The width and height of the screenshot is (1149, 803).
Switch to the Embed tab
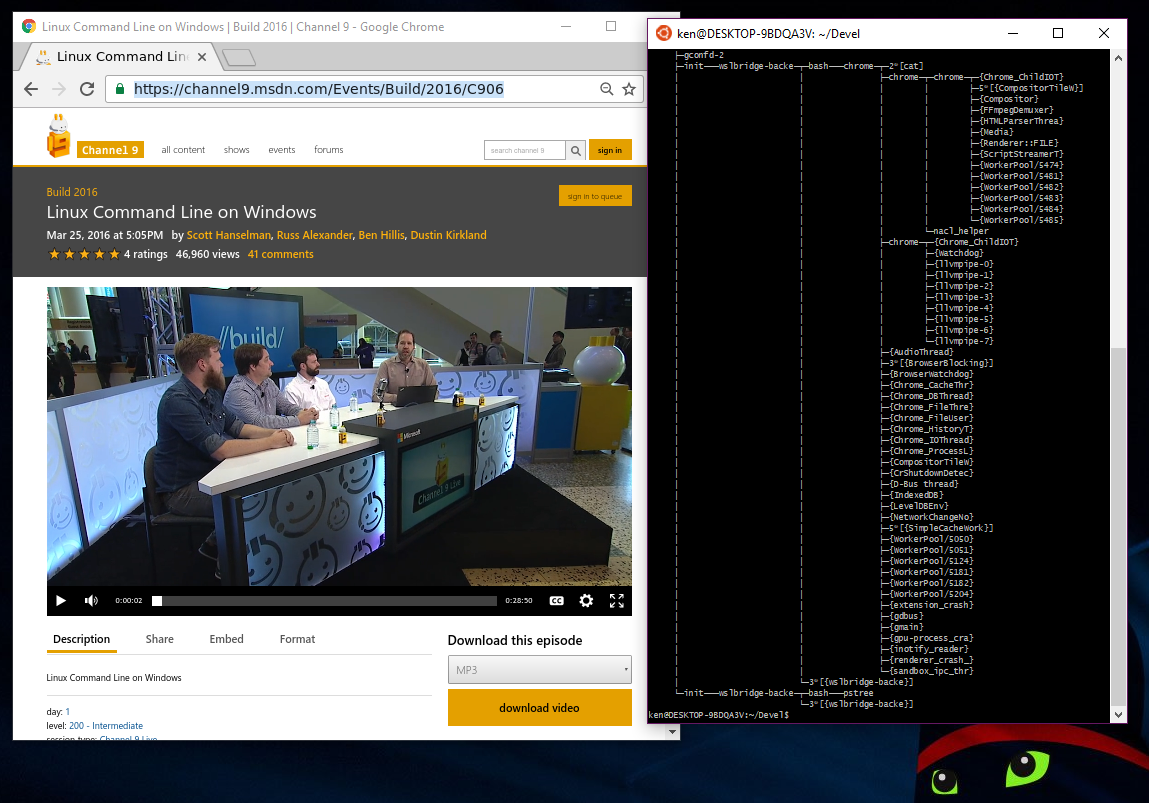coord(226,639)
